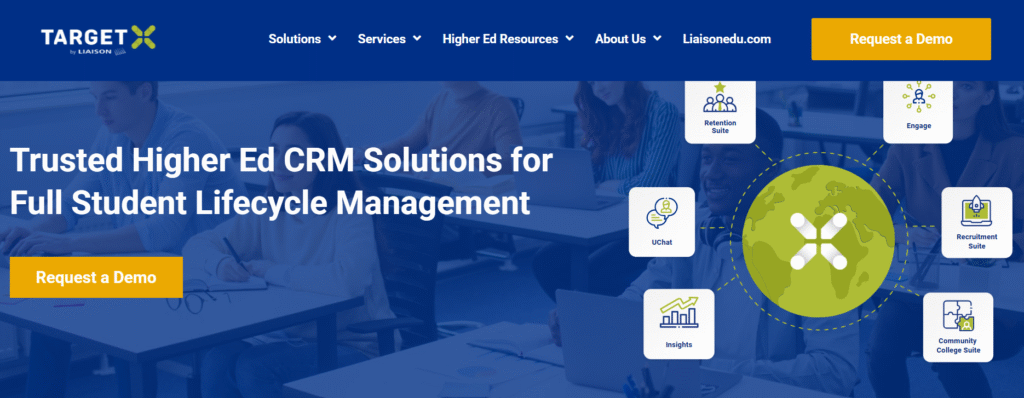Open the Solutions menu item
1024x398 pixels.
(x=295, y=39)
